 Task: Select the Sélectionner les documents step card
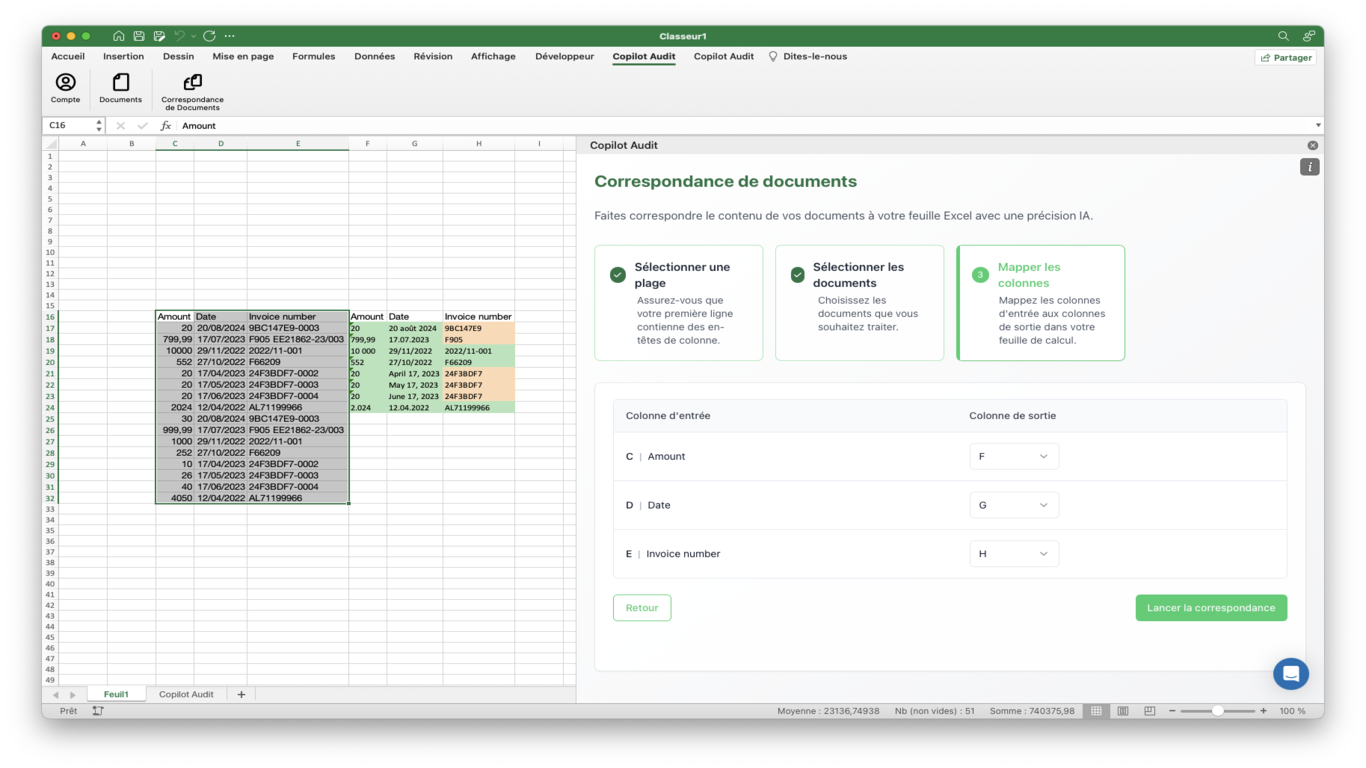click(x=860, y=303)
